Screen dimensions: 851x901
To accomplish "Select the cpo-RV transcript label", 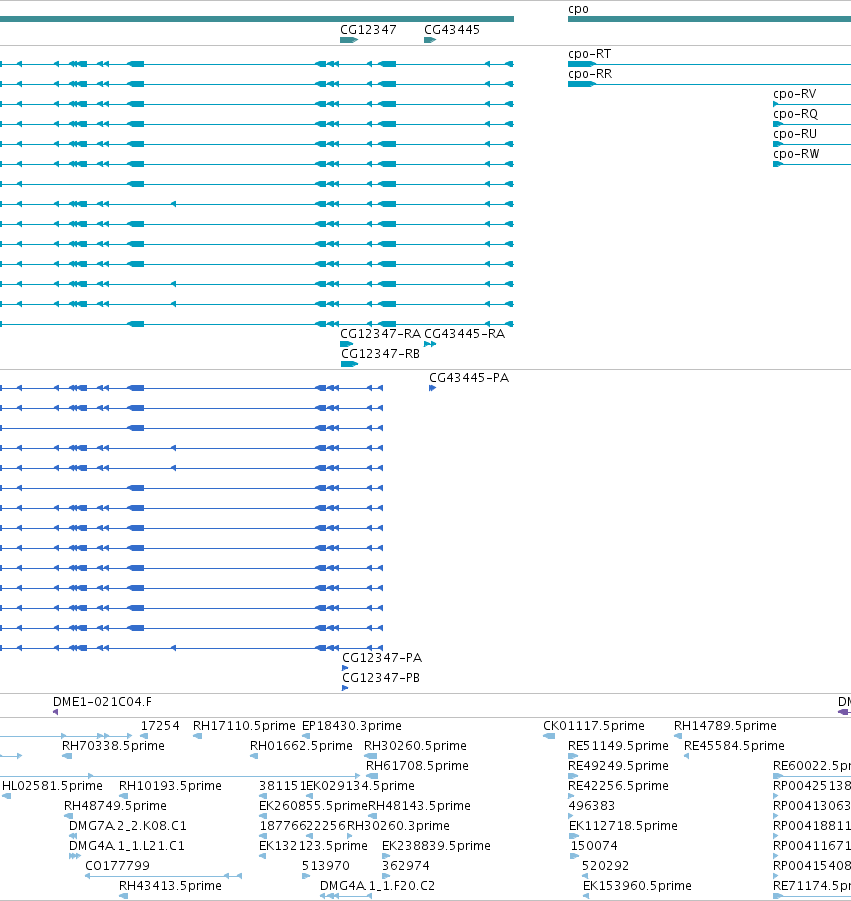I will click(x=795, y=94).
